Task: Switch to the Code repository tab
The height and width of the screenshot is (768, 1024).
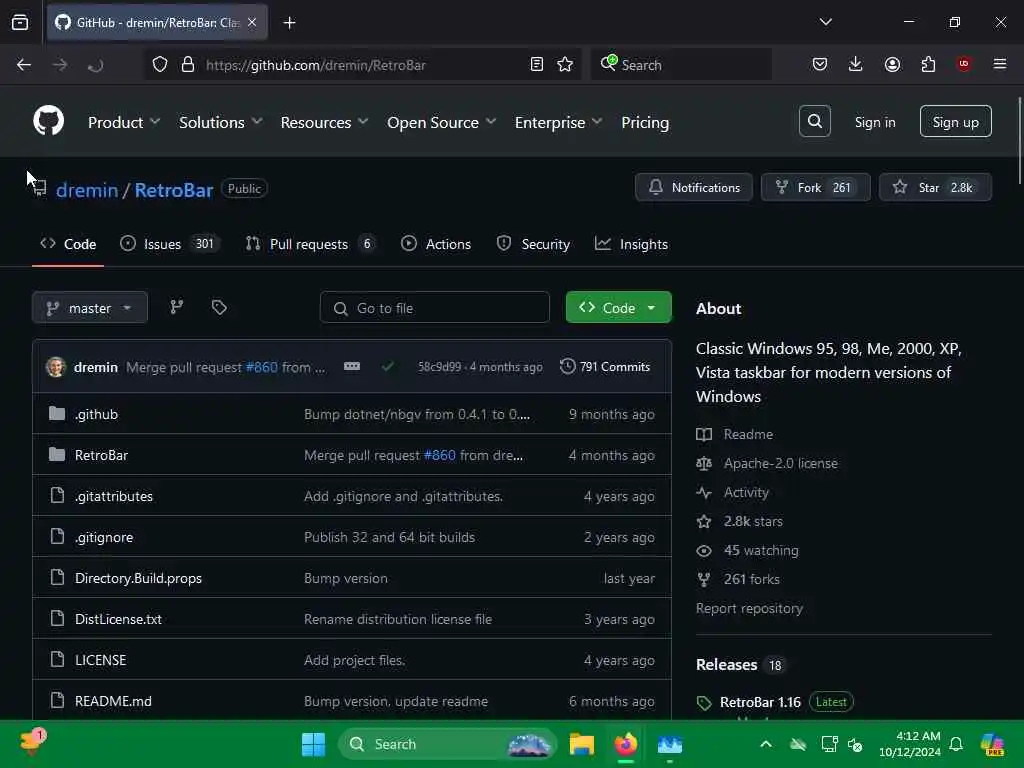Action: pyautogui.click(x=68, y=244)
